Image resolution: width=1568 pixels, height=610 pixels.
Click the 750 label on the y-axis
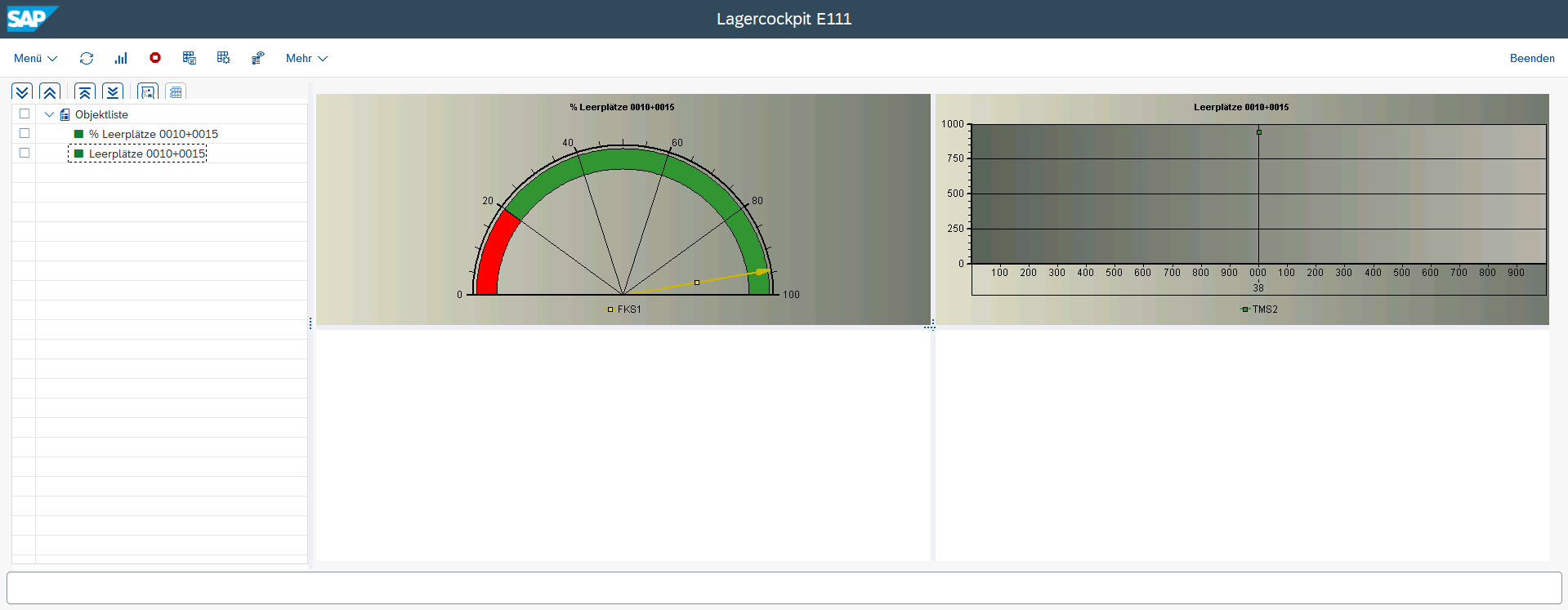(x=955, y=158)
